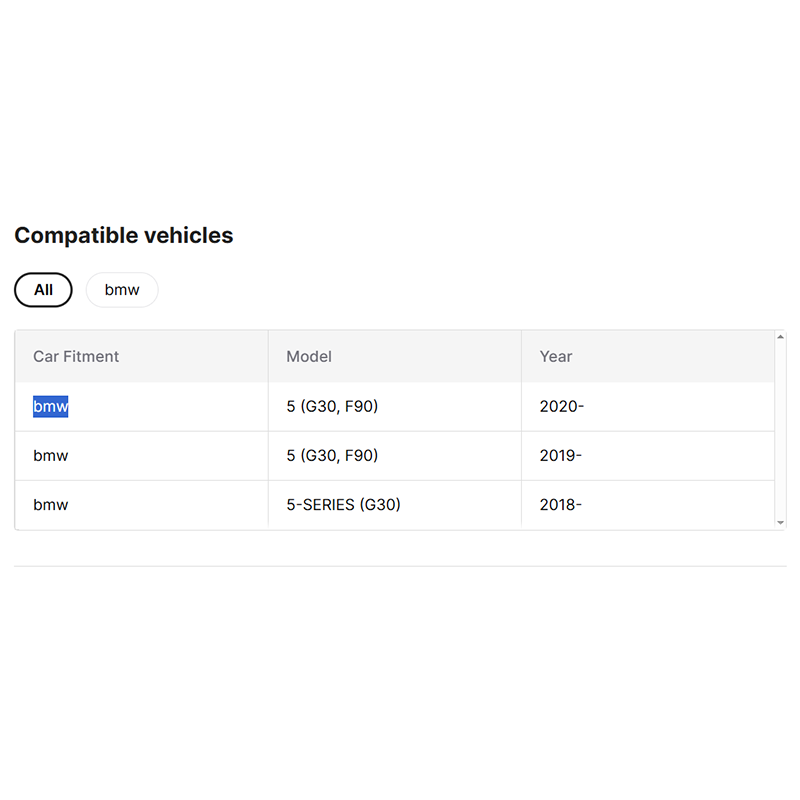
Task: Click the "5-SERIES (G30)" model cell
Action: 343,505
